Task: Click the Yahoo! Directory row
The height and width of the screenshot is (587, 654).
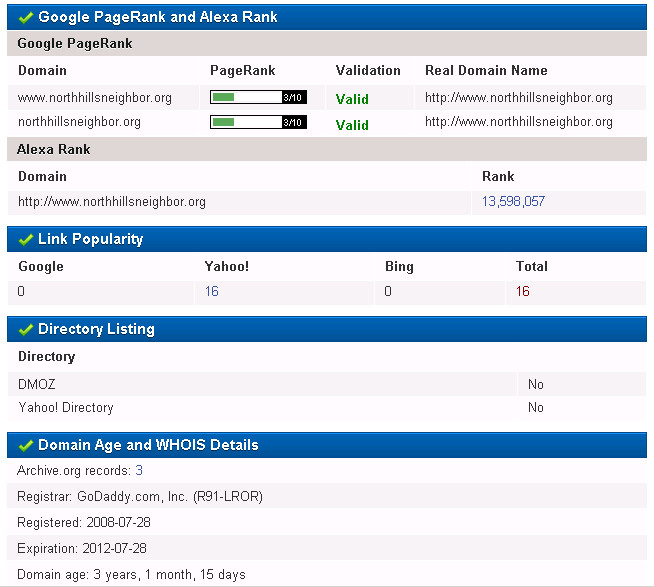Action: pyautogui.click(x=66, y=408)
